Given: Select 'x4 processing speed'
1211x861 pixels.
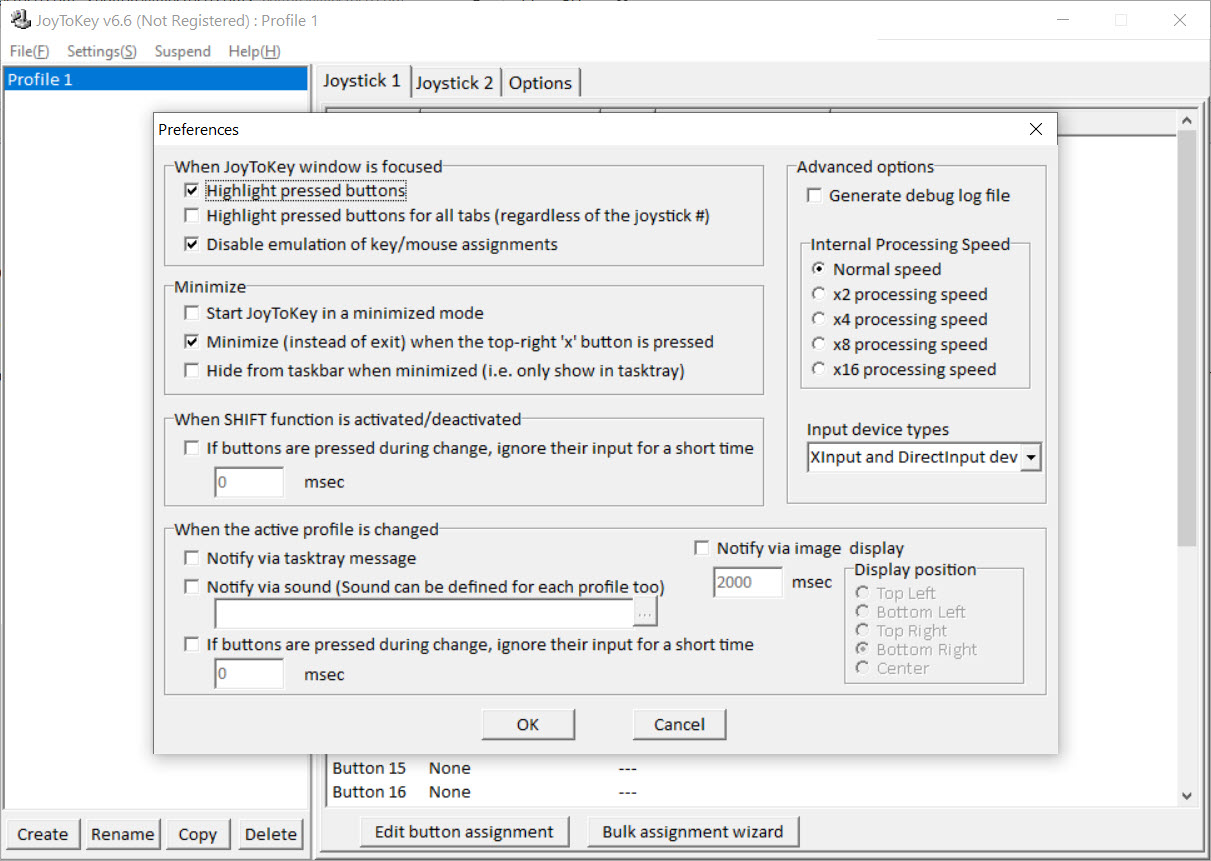Looking at the screenshot, I should [817, 318].
